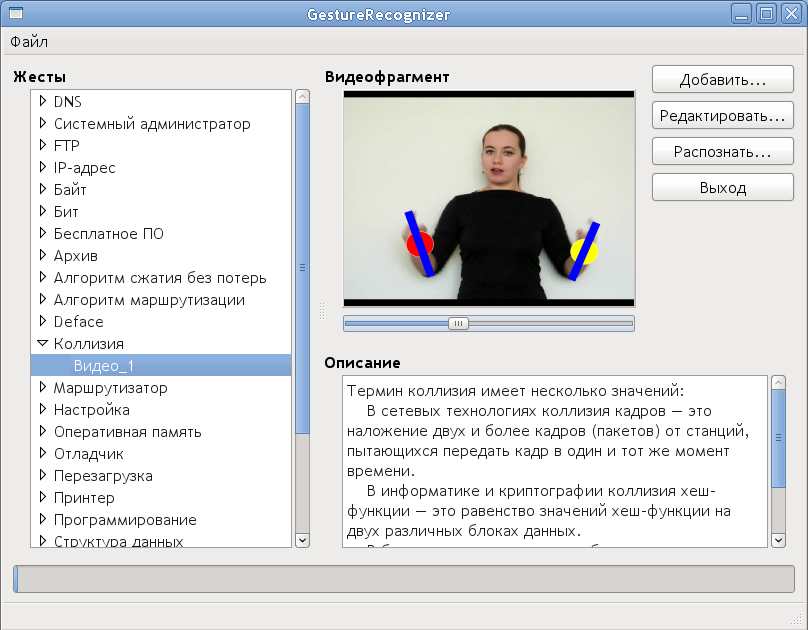Click the Выход button

click(722, 188)
